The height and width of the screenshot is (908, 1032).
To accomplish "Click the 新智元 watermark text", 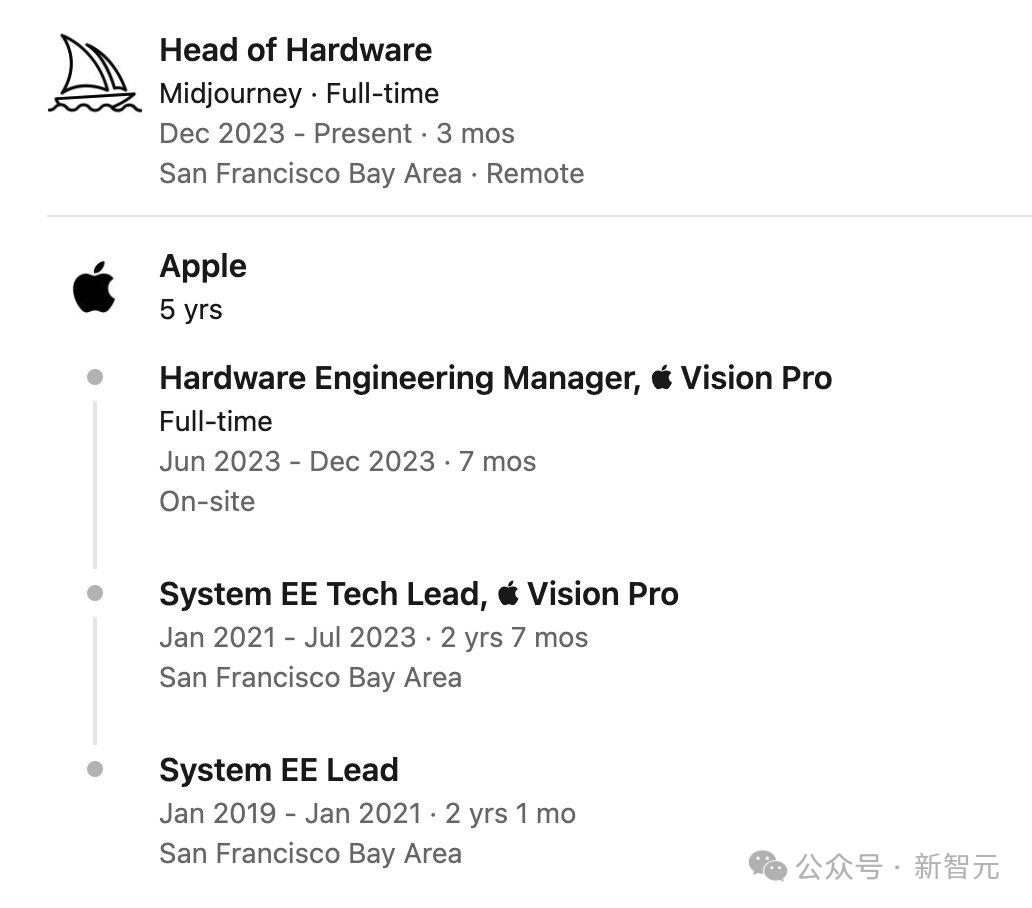I will pyautogui.click(x=956, y=866).
